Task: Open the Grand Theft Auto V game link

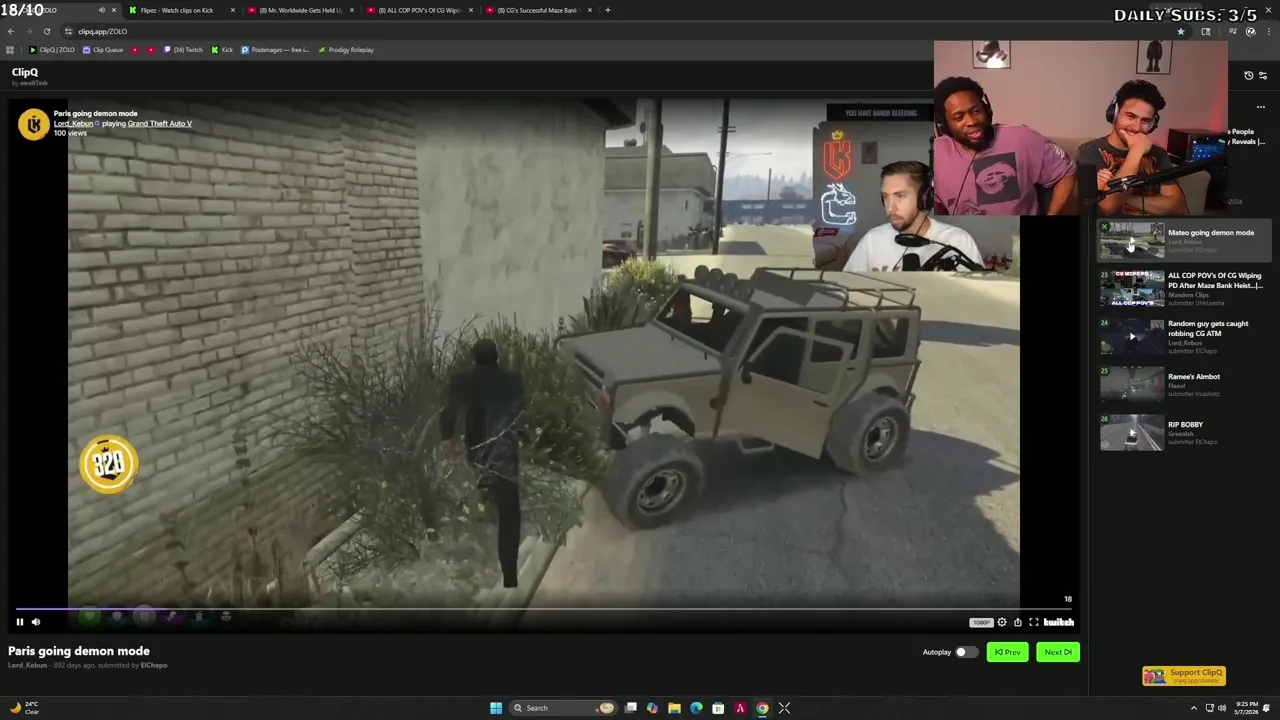Action: (159, 123)
